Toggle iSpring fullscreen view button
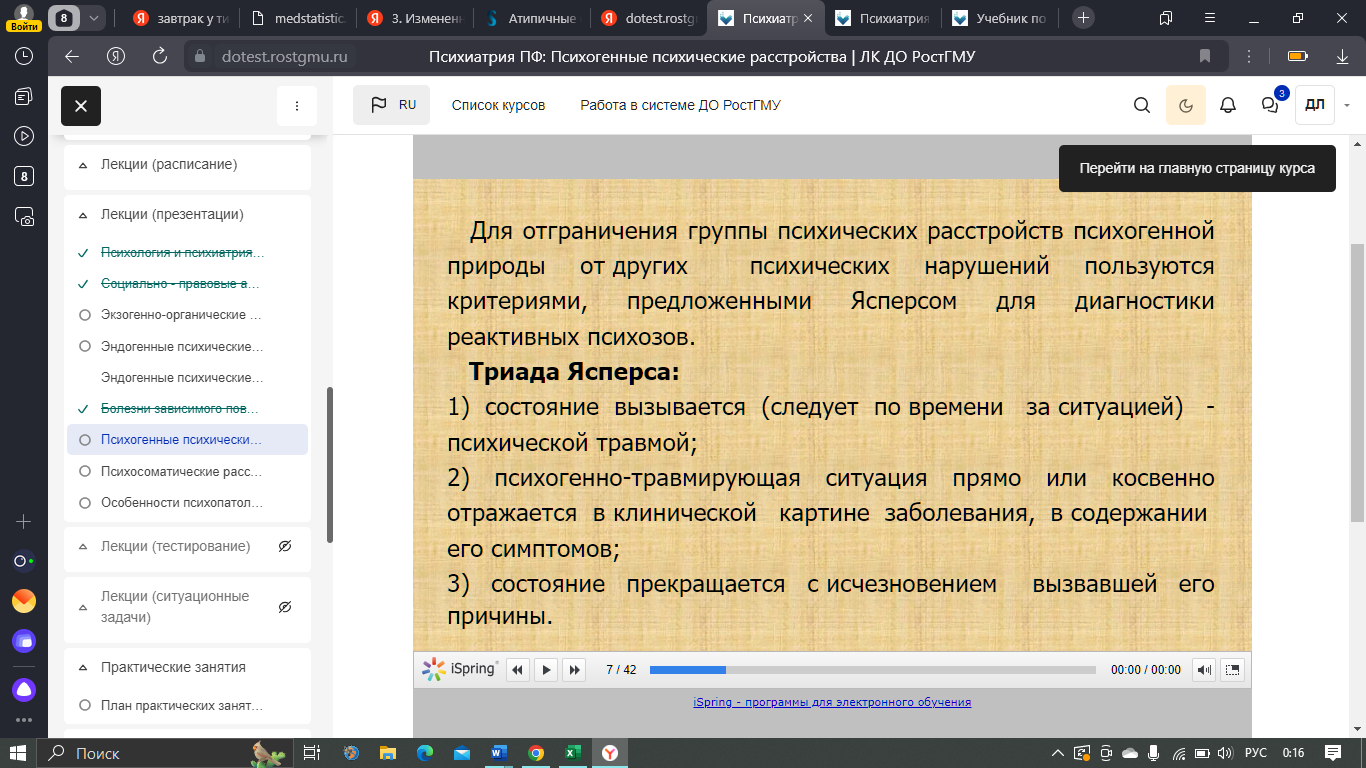The width and height of the screenshot is (1366, 768). point(1233,670)
